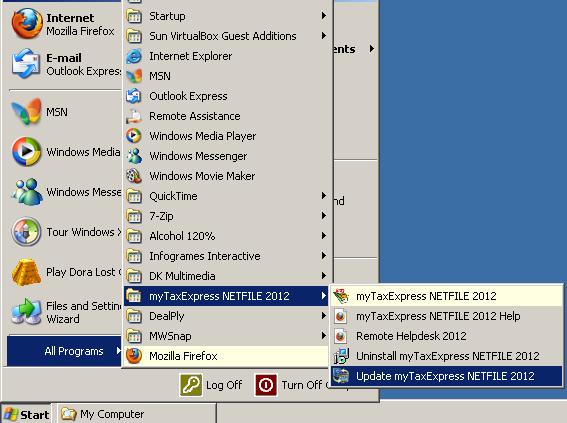Open the myTaxExpress NETFILE 2012 program folder

point(226,296)
